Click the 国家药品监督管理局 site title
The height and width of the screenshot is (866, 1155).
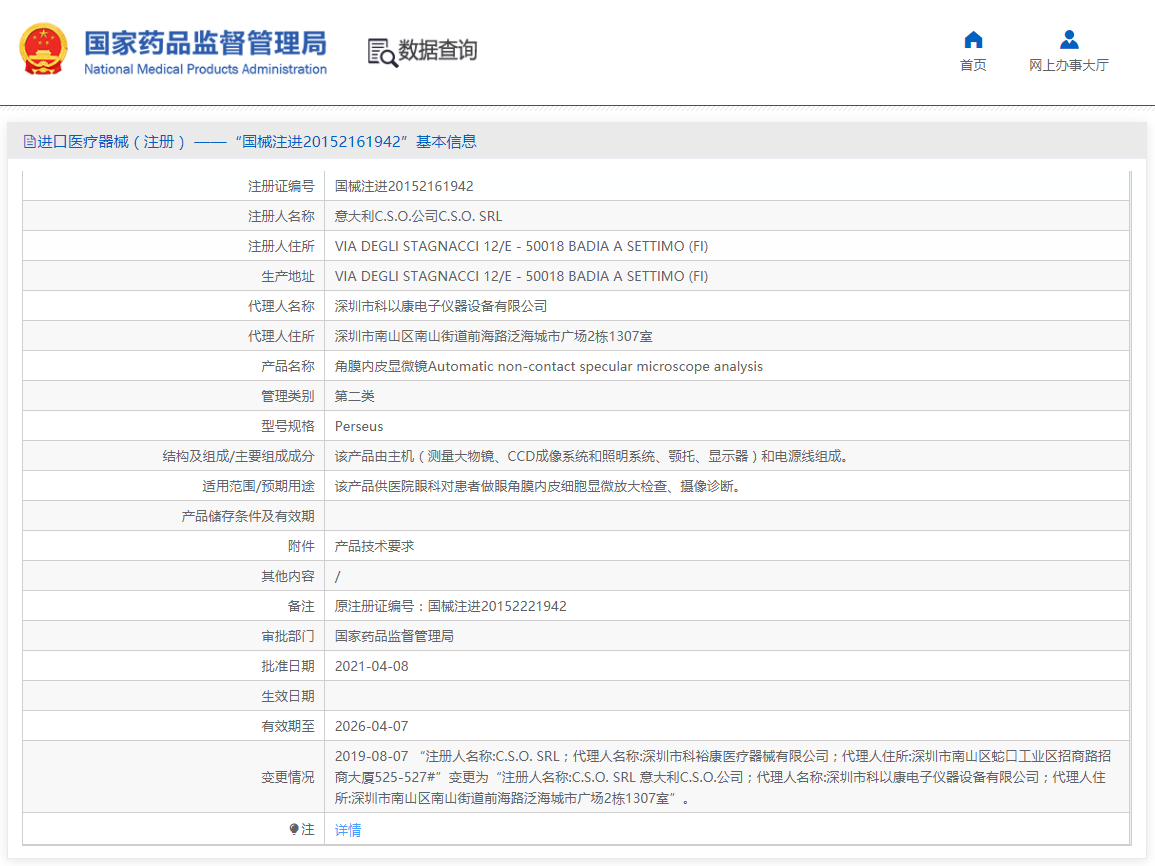pos(205,43)
